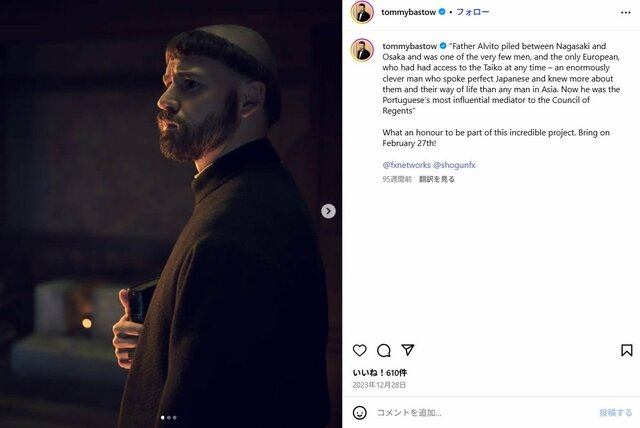Save the post with the bookmark icon
The width and height of the screenshot is (640, 428).
(626, 350)
